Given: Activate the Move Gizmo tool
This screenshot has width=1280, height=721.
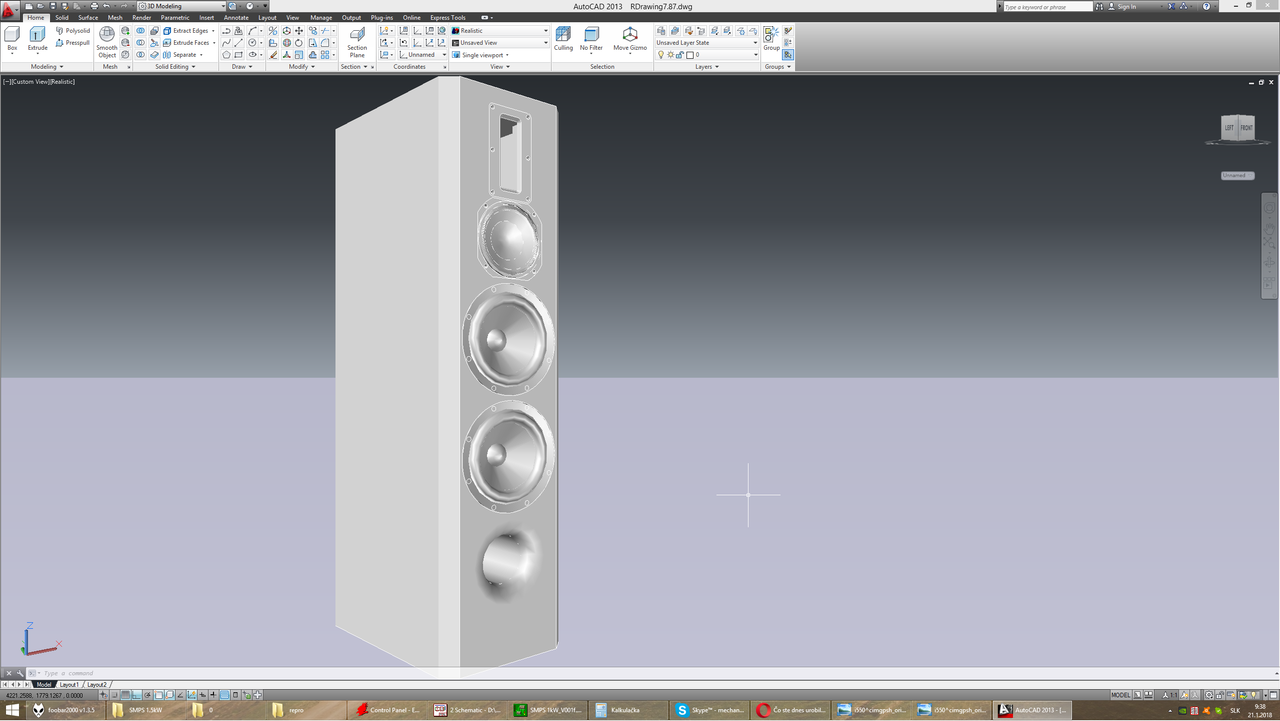Looking at the screenshot, I should pyautogui.click(x=630, y=39).
